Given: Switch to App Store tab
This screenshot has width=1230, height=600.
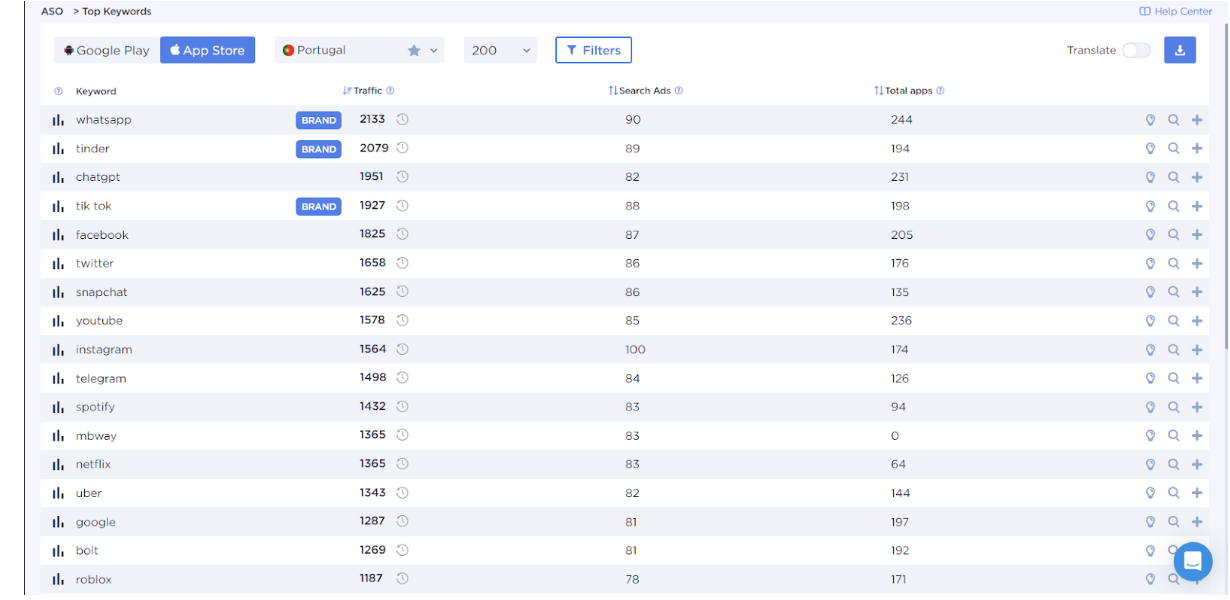Looking at the screenshot, I should point(208,50).
